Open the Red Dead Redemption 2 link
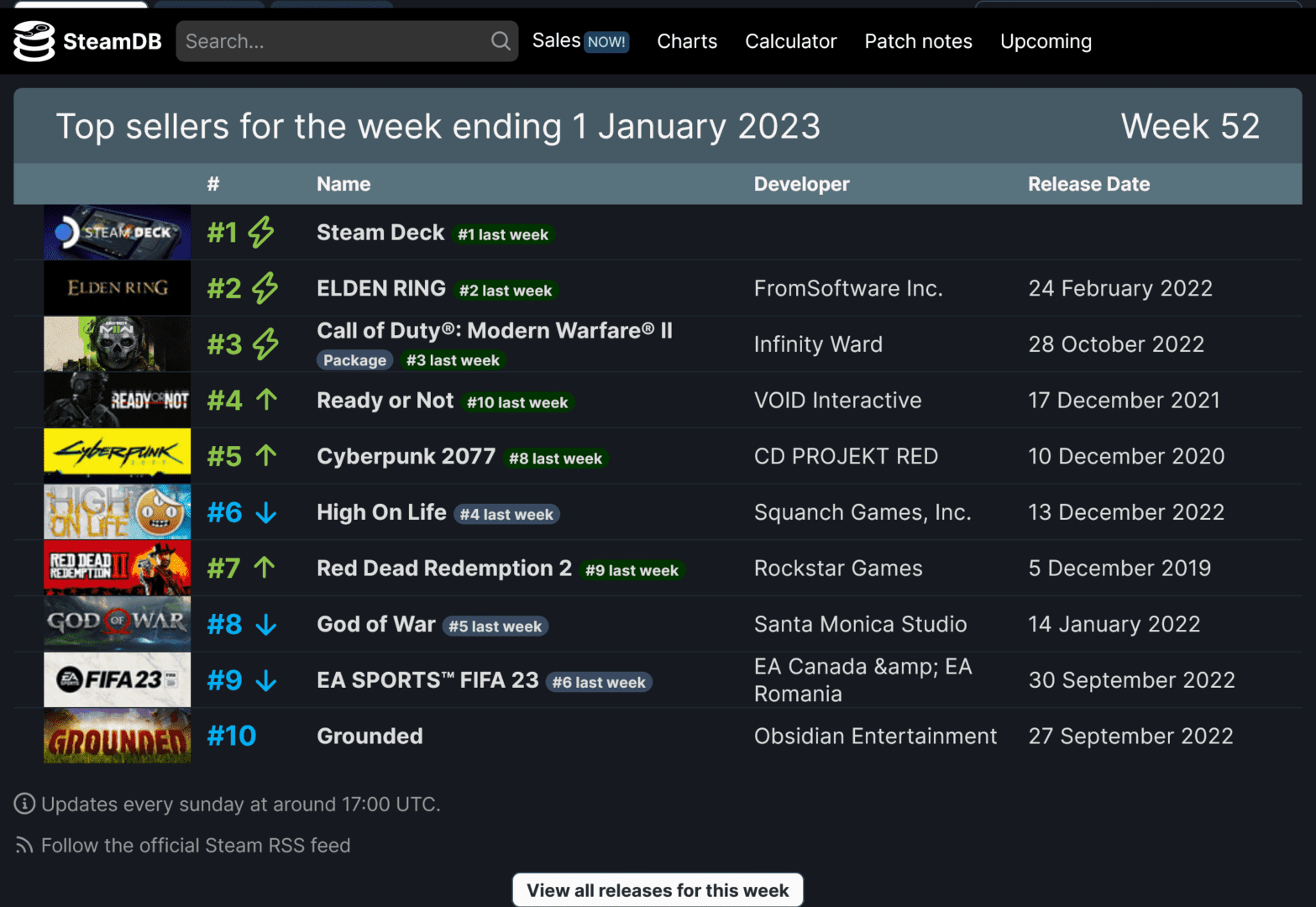This screenshot has width=1316, height=907. click(444, 568)
